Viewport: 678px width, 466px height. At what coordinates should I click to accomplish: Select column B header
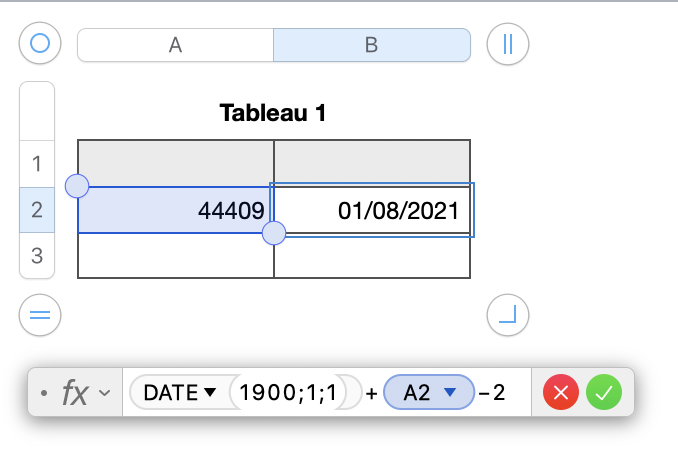coord(371,45)
